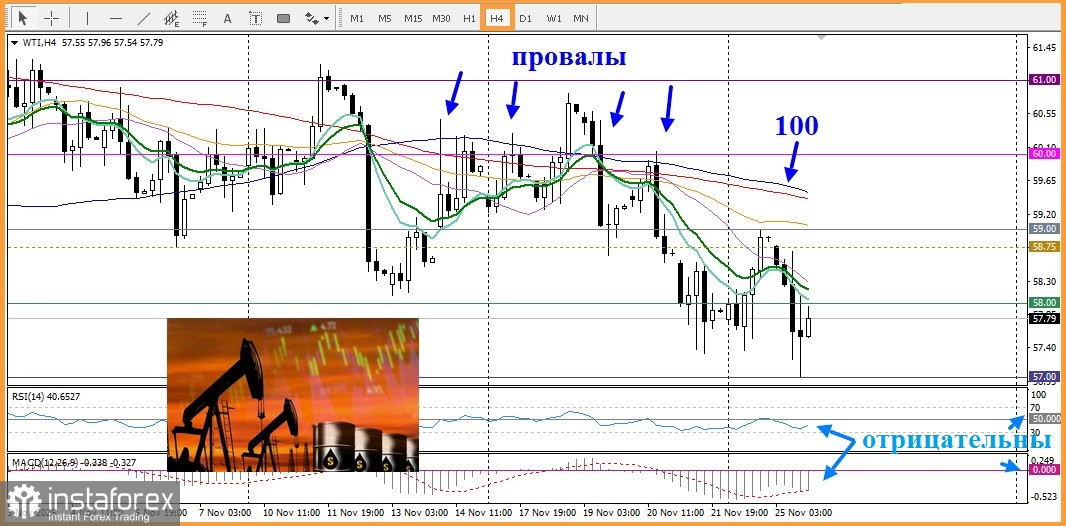Switch chart to MN timeframe
The width and height of the screenshot is (1066, 526).
(581, 18)
